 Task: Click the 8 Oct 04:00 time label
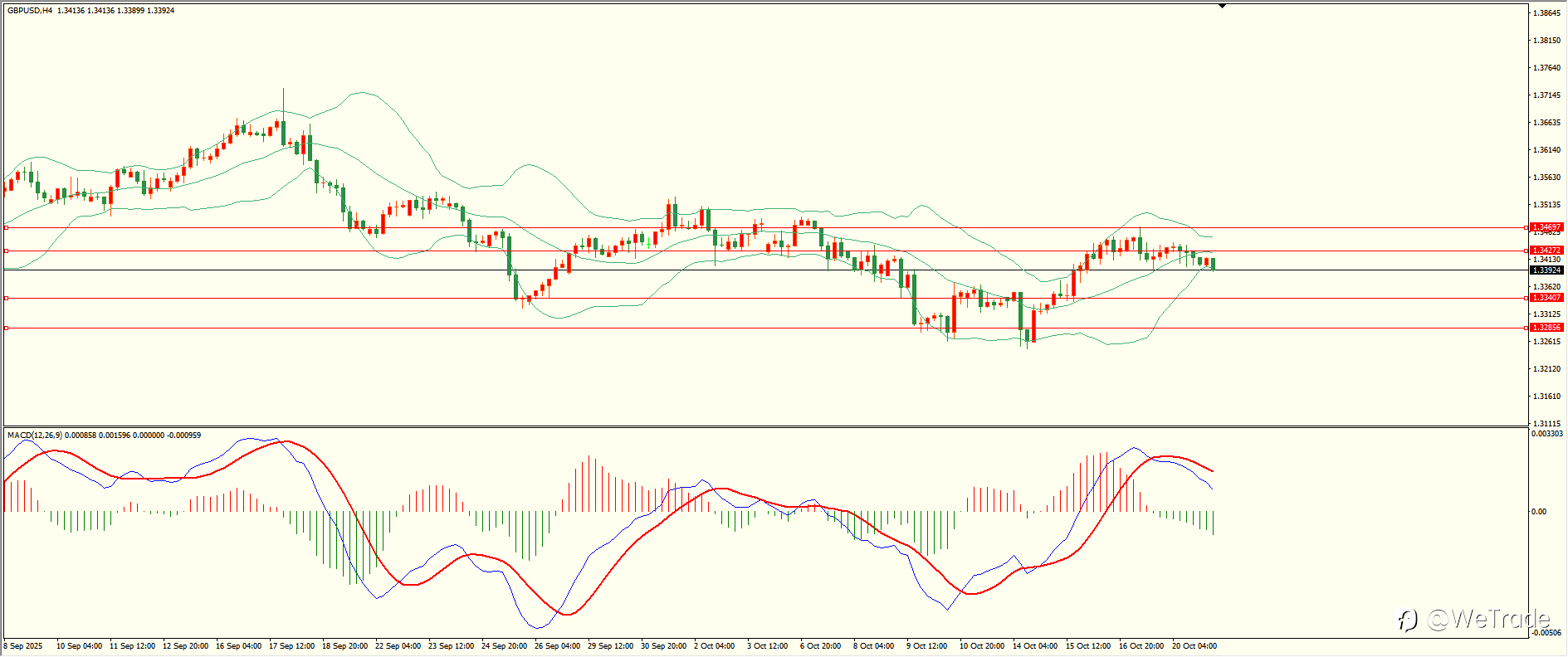coord(873,646)
